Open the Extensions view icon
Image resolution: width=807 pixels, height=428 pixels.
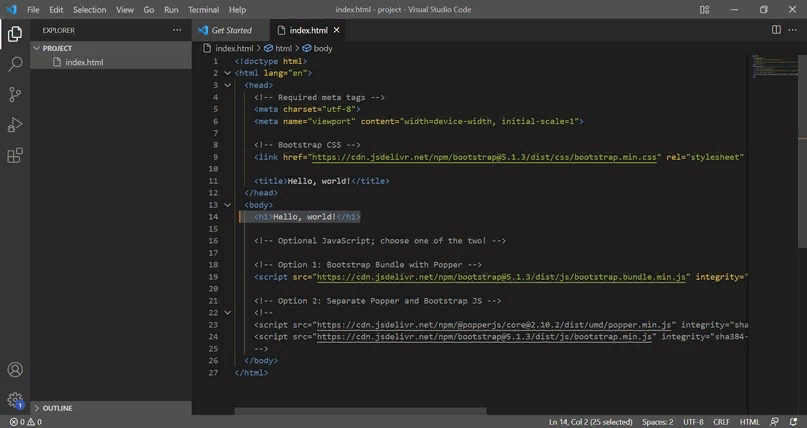[15, 155]
